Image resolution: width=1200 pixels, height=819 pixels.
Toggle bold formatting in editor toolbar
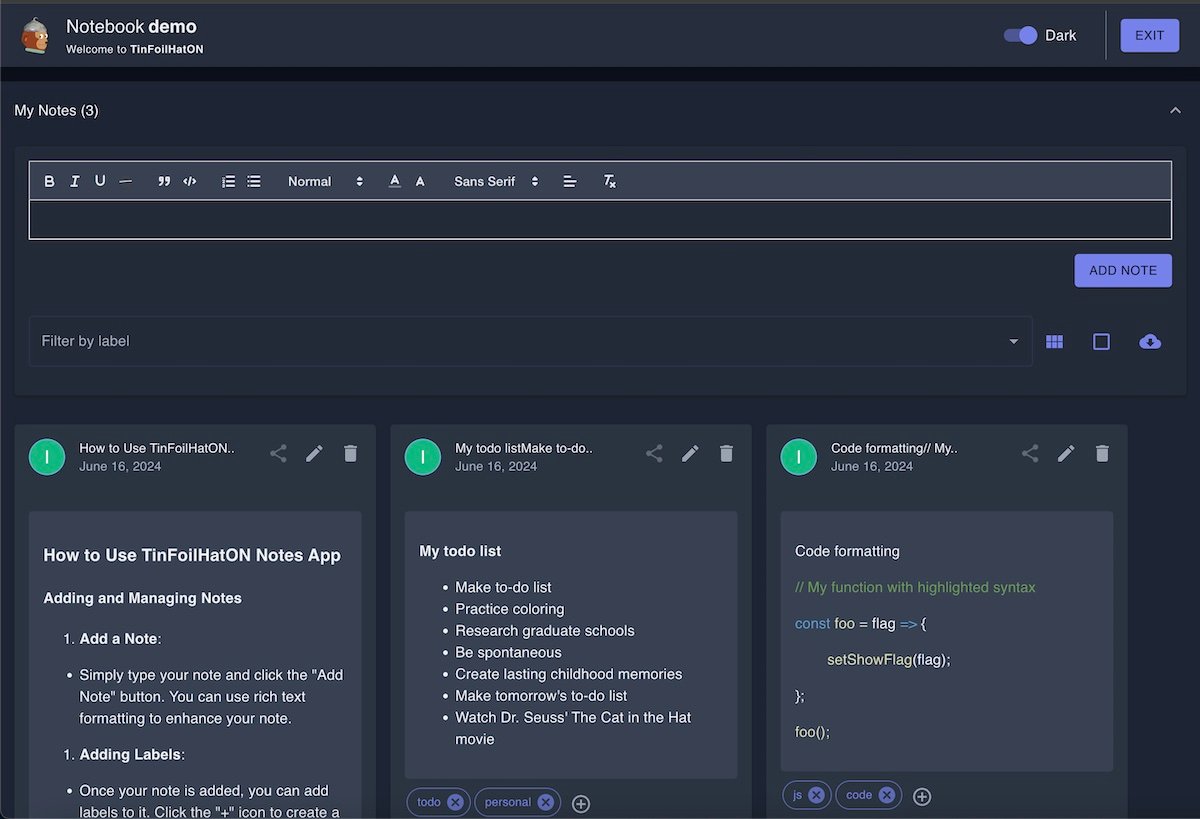(50, 181)
